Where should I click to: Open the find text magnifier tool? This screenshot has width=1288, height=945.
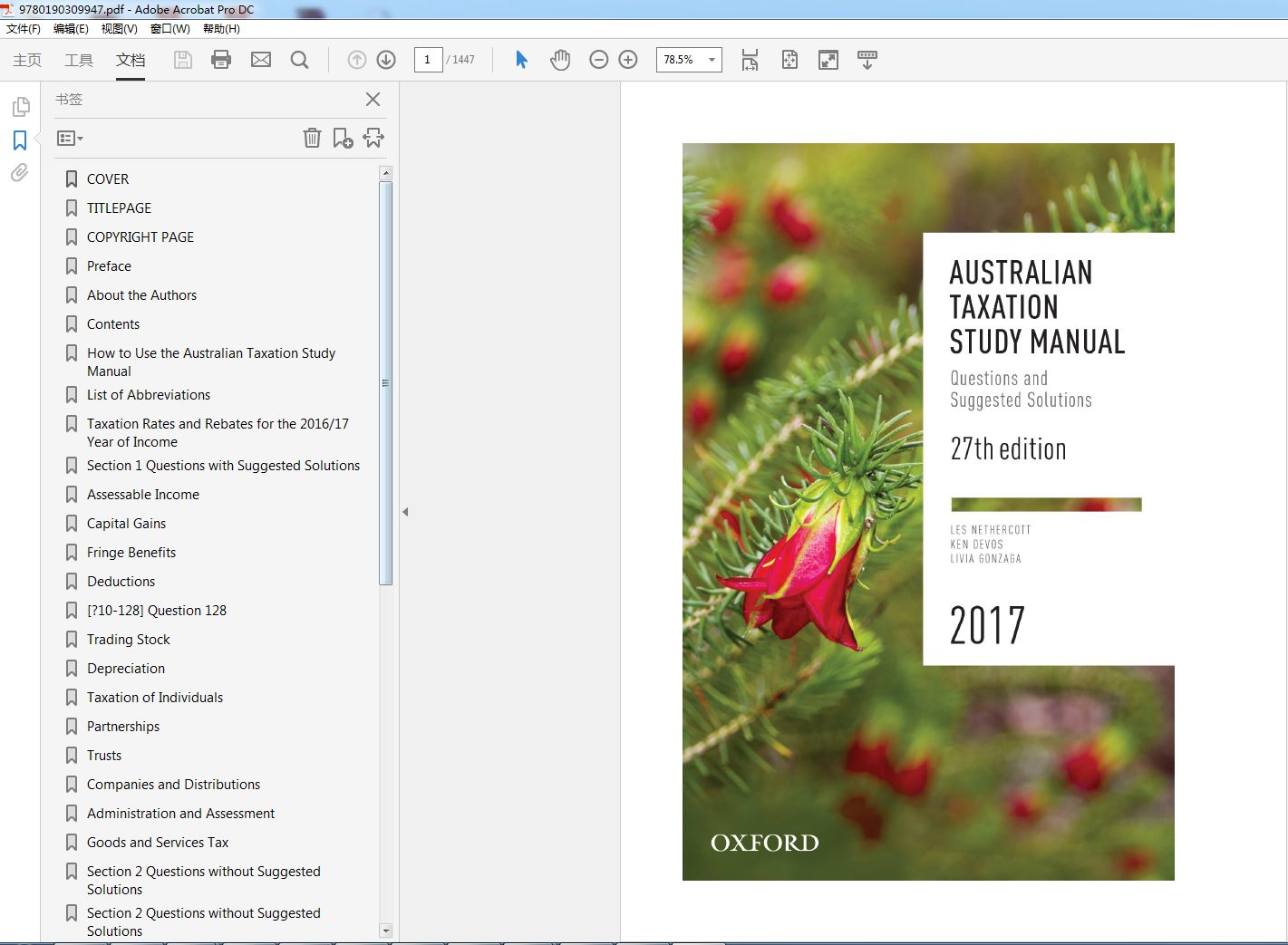pyautogui.click(x=299, y=60)
